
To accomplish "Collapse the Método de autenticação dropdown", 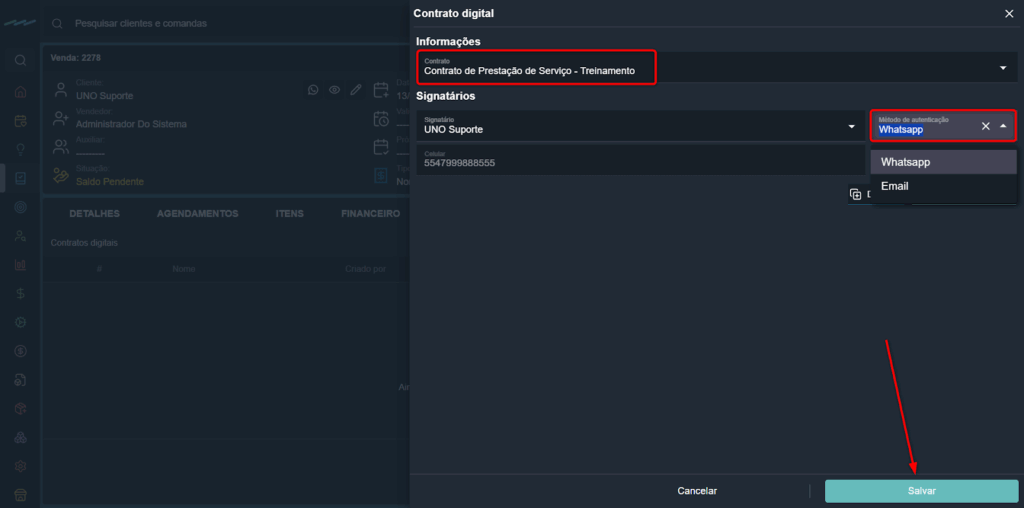I will (1003, 126).
